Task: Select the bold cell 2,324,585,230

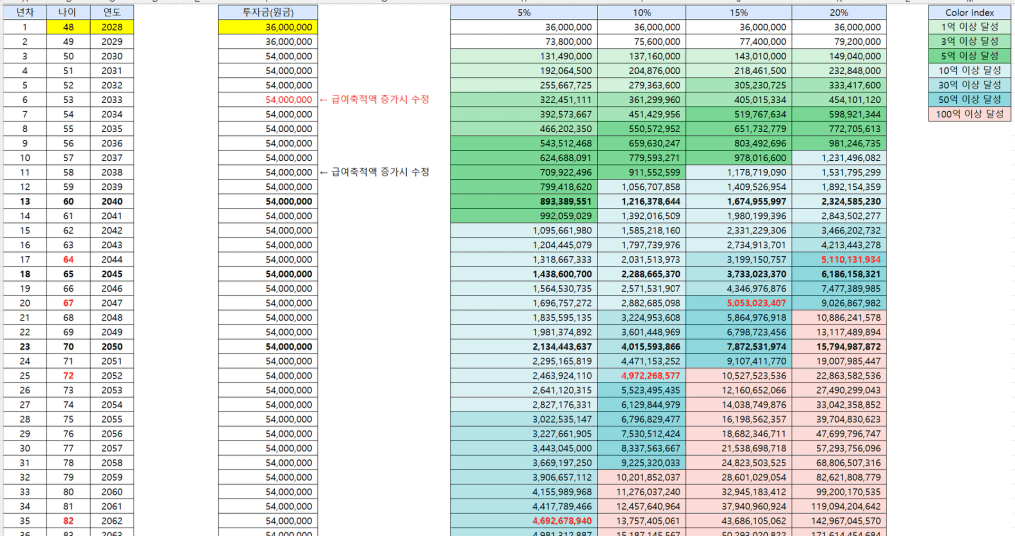Action: point(839,201)
